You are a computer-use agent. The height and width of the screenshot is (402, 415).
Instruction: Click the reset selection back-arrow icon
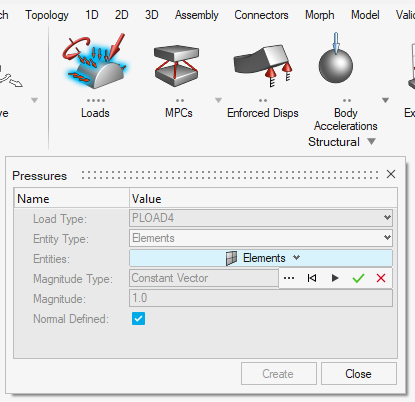pyautogui.click(x=312, y=278)
